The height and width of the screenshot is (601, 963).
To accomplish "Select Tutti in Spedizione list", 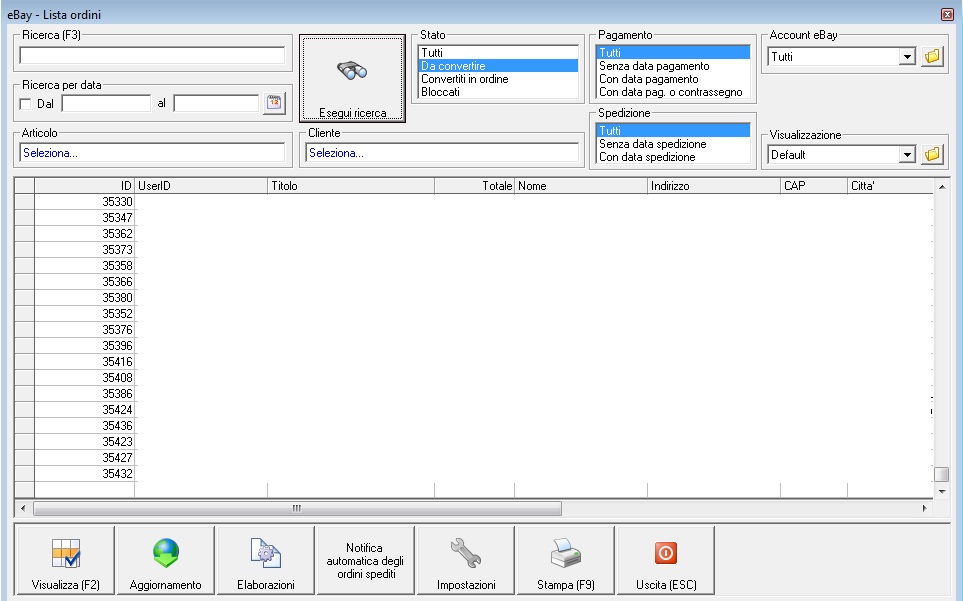I will [673, 131].
